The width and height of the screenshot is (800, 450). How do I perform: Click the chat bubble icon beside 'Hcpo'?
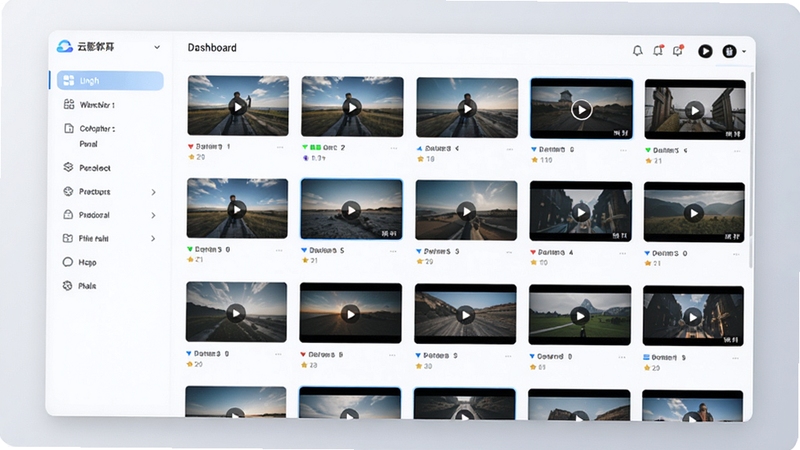coord(67,262)
